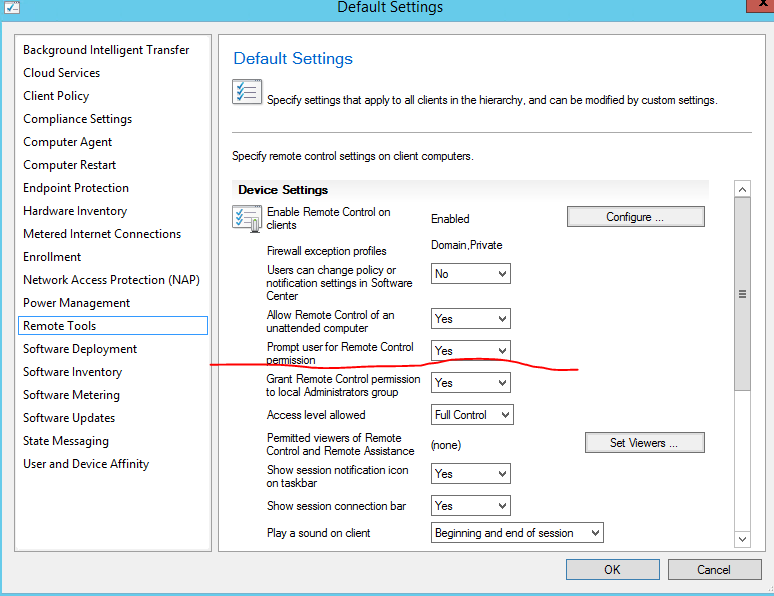Open the Access level allowed Full Control dropdown
The width and height of the screenshot is (774, 596).
(472, 415)
